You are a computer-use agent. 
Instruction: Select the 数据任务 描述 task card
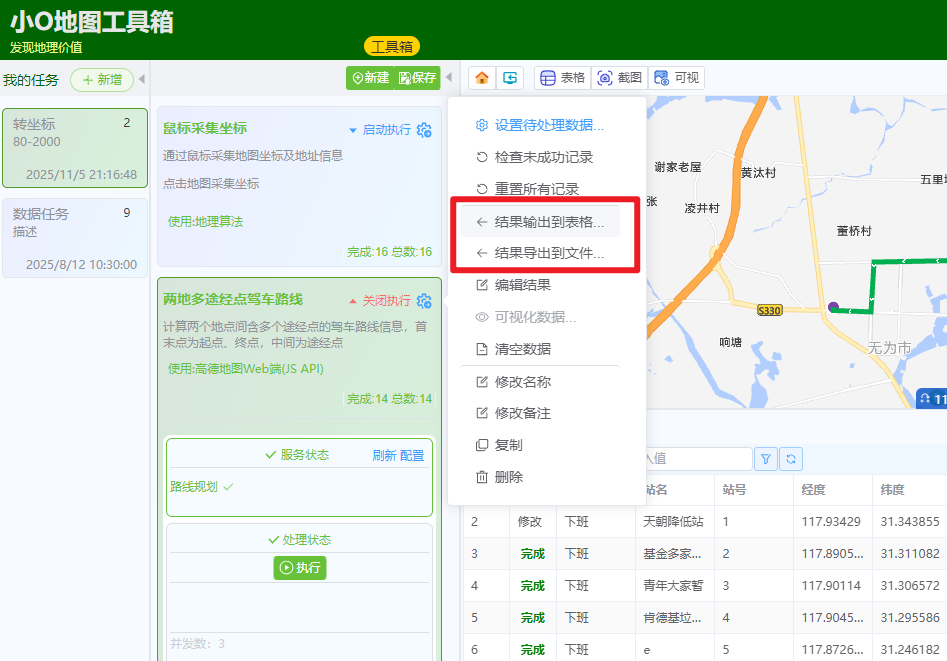coord(75,238)
